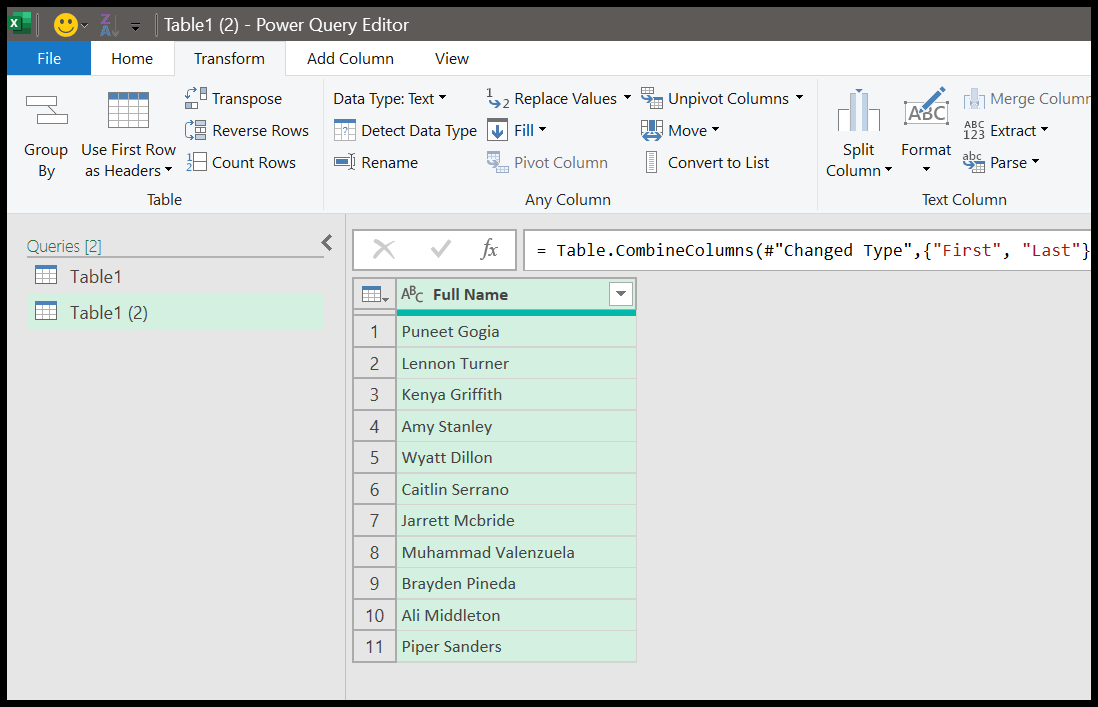This screenshot has width=1098, height=707.
Task: Select the Lennon Turner cell
Action: (516, 363)
